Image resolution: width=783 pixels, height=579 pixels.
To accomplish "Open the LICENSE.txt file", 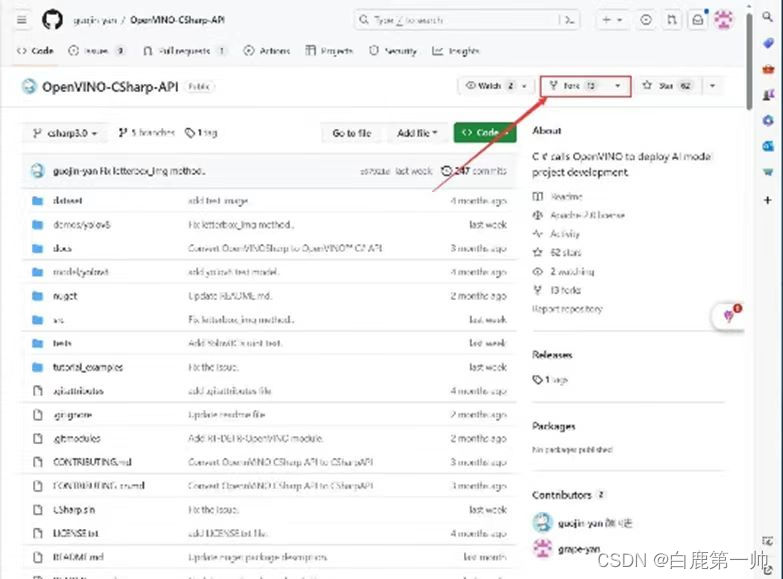I will click(75, 533).
